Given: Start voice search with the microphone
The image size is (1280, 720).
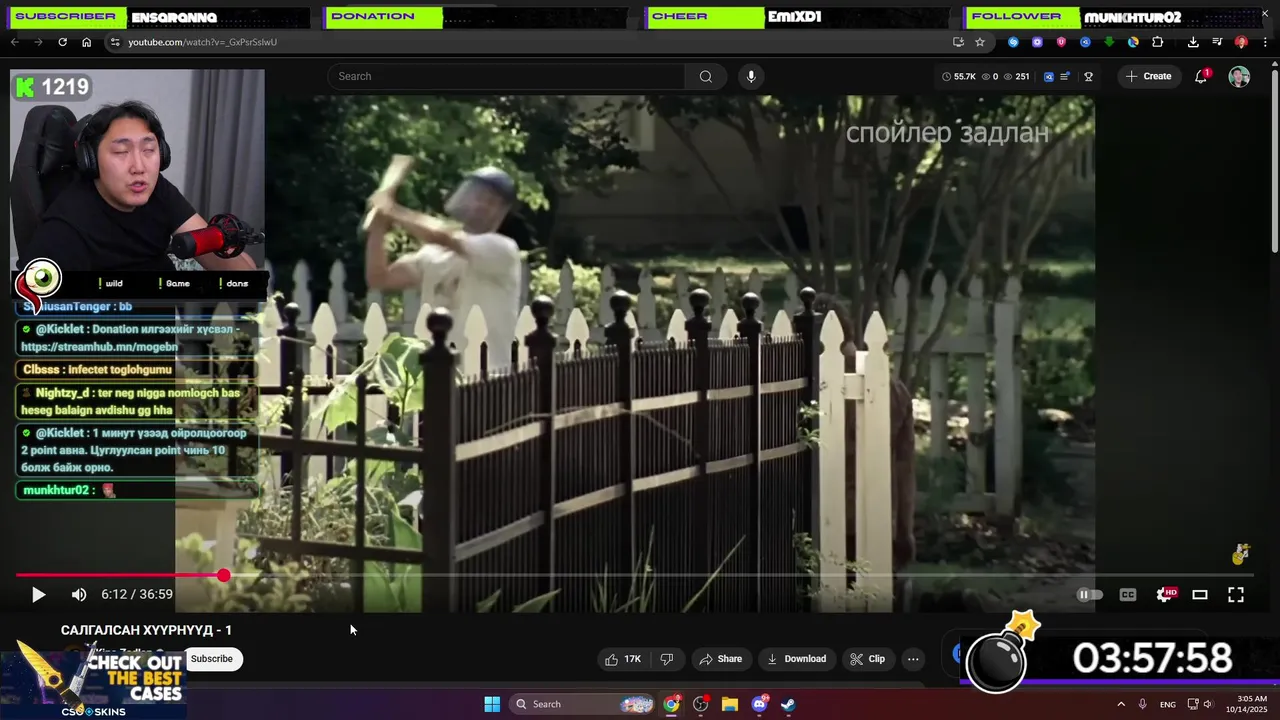Looking at the screenshot, I should coord(751,76).
